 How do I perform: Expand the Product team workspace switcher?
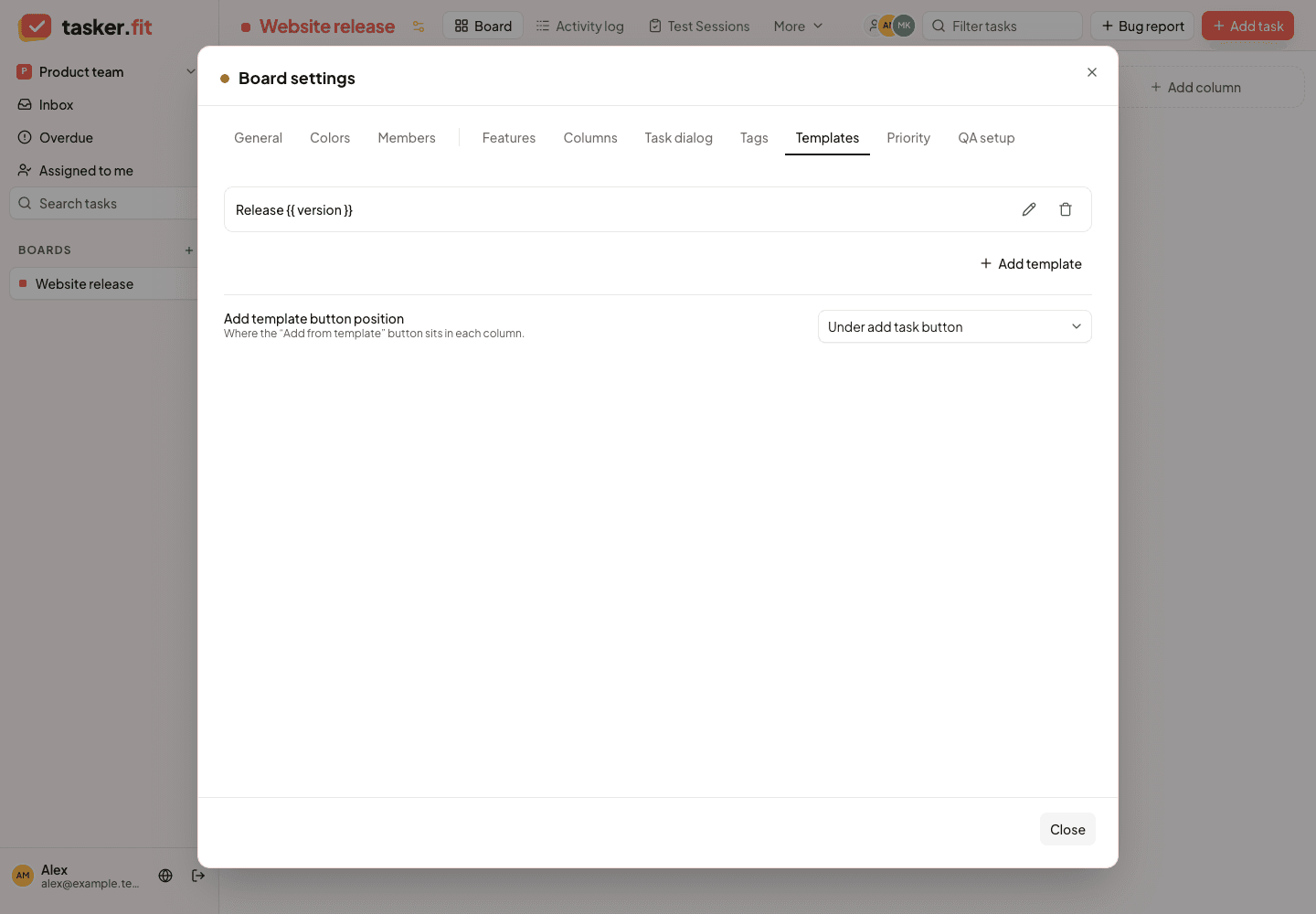tap(106, 72)
